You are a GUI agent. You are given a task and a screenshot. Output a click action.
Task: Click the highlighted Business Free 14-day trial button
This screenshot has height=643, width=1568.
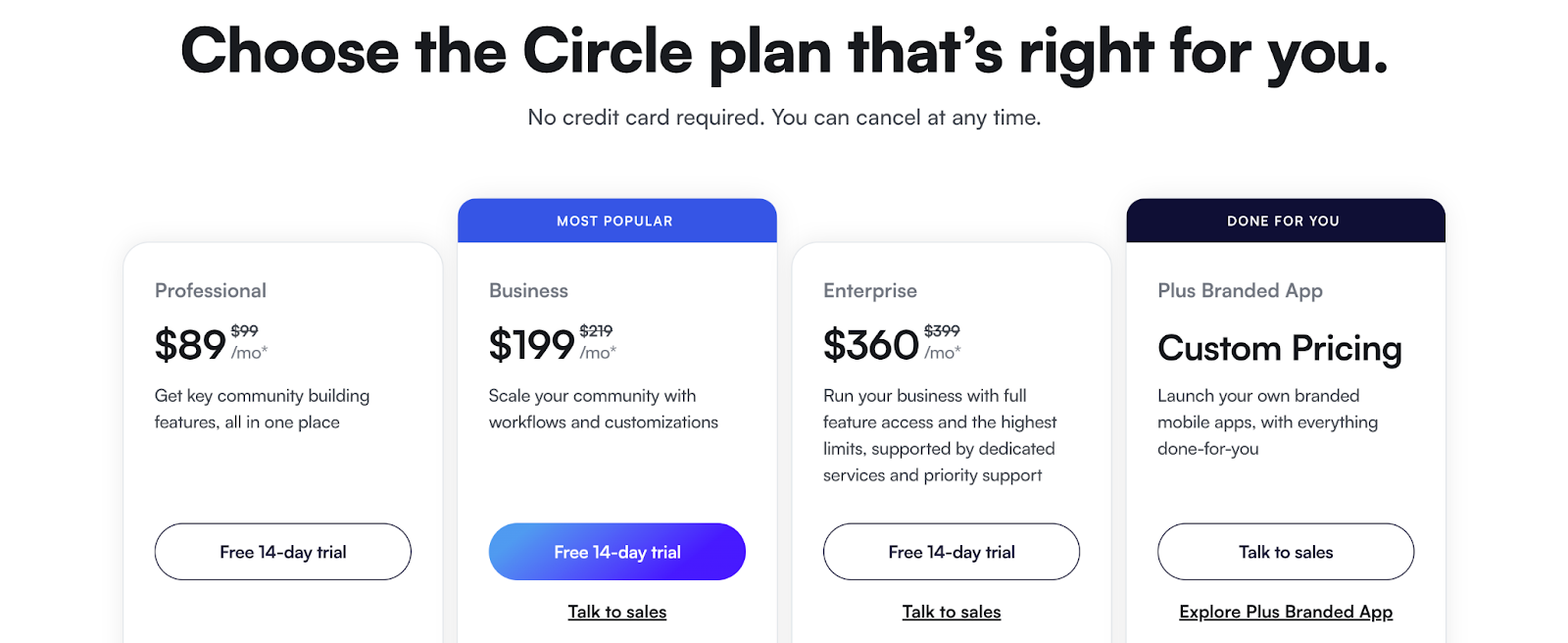tap(616, 552)
